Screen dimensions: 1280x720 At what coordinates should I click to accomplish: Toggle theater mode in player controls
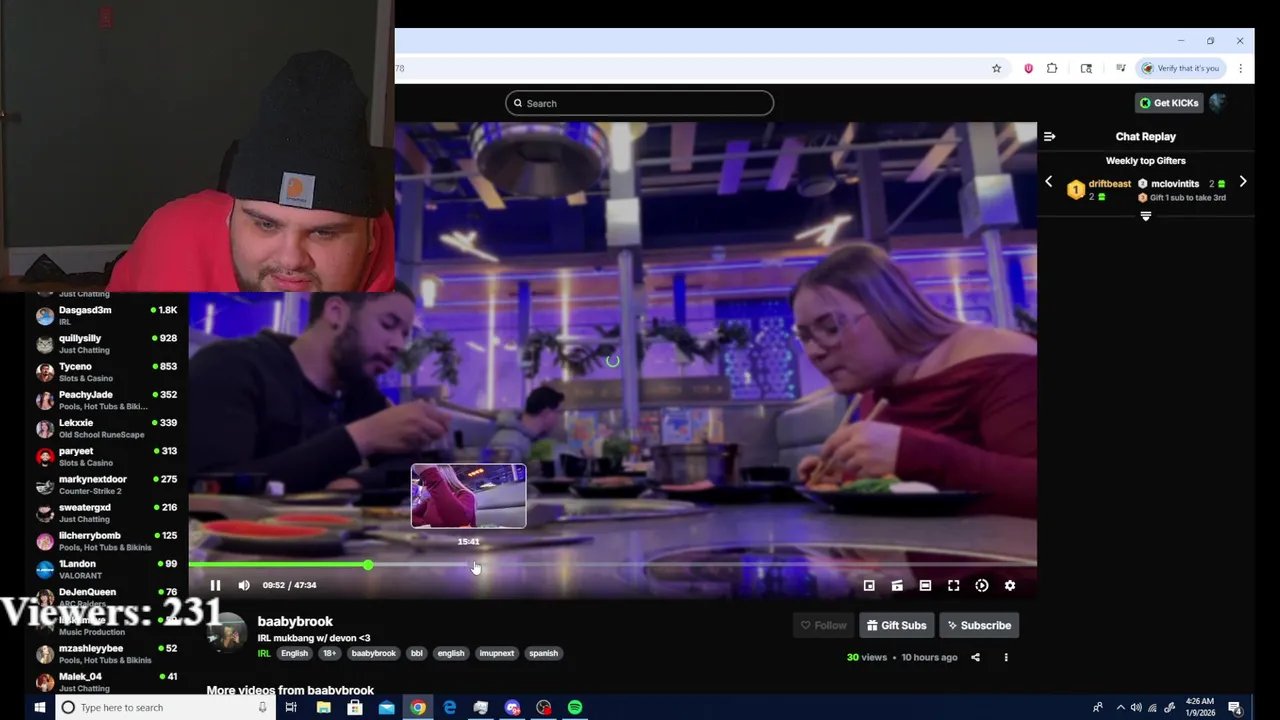pos(926,585)
